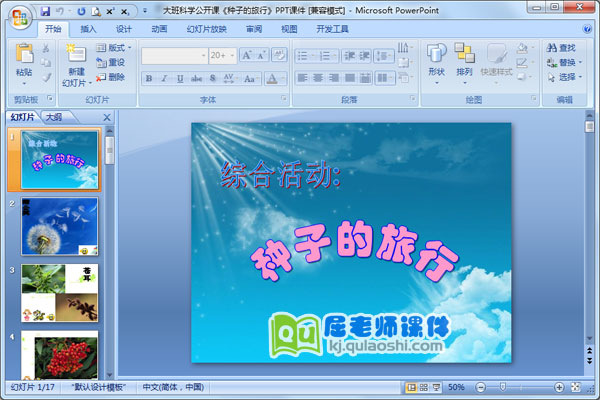Image resolution: width=600 pixels, height=400 pixels.
Task: Click the bullets list icon
Action: (x=302, y=56)
